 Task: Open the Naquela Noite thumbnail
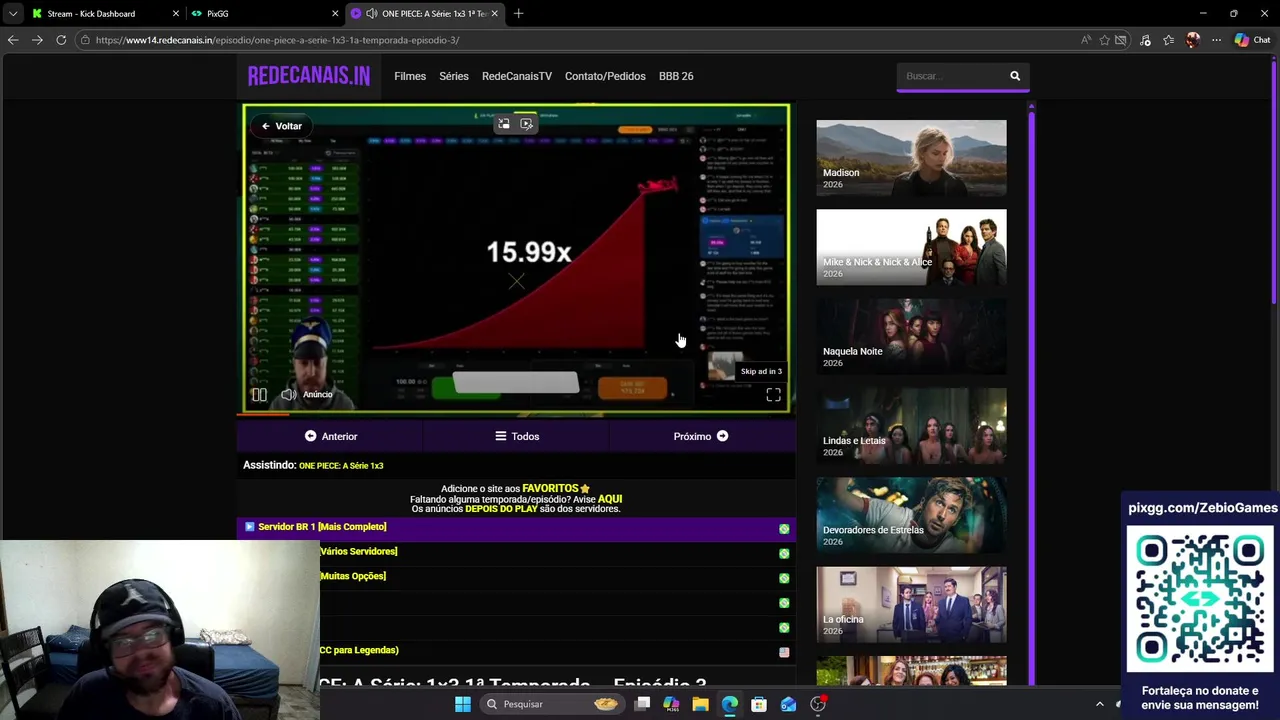pos(911,337)
